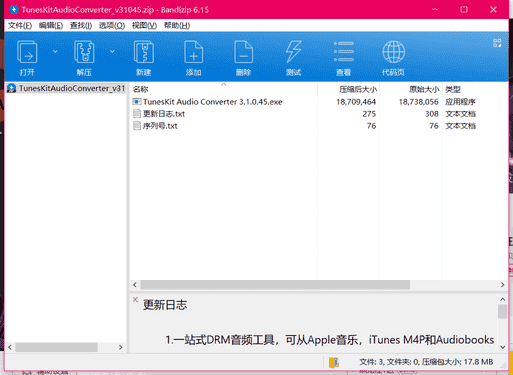513x375 pixels.
Task: Open the 视图(V) menu
Action: 144,26
